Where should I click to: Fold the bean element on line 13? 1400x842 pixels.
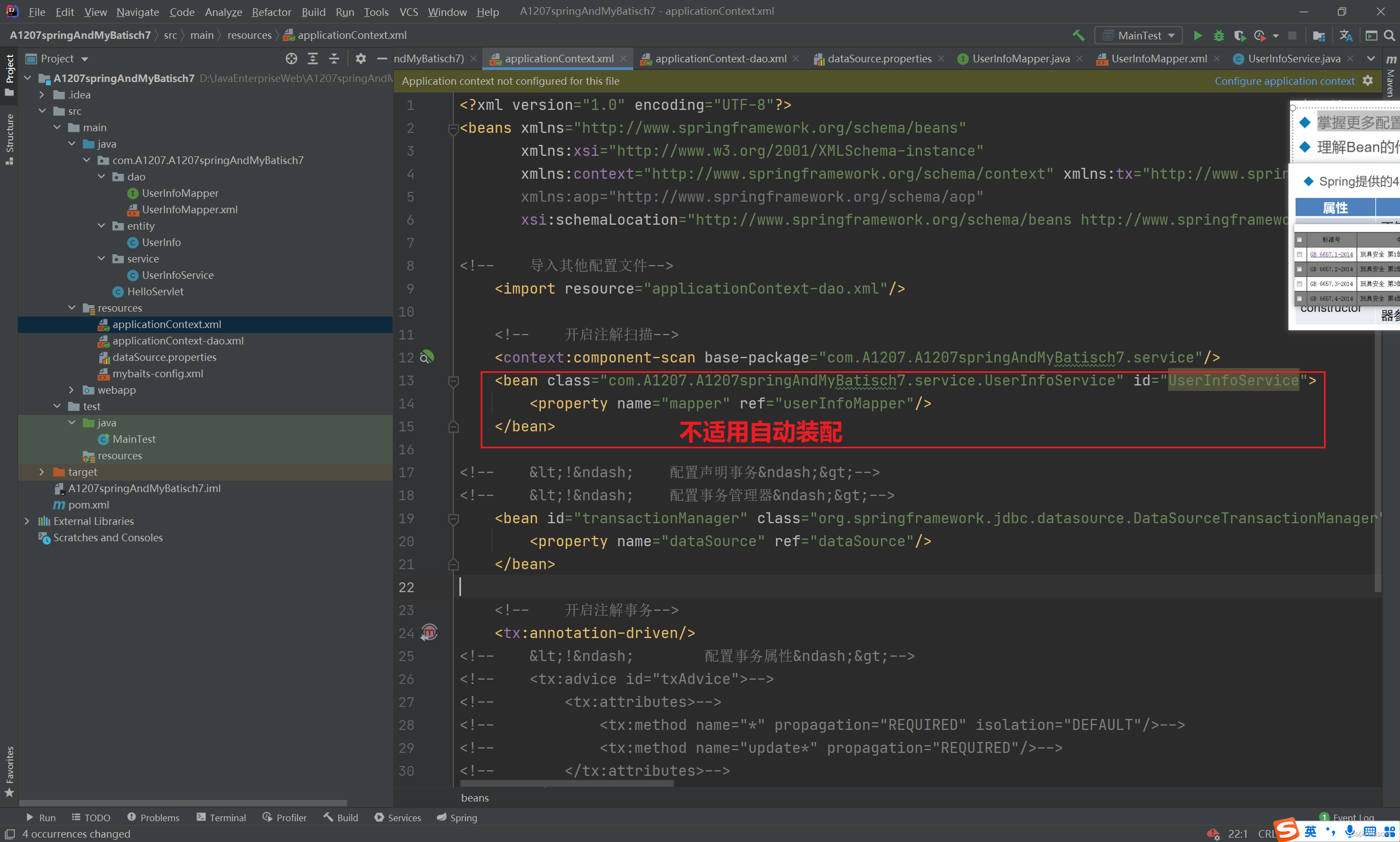tap(453, 381)
